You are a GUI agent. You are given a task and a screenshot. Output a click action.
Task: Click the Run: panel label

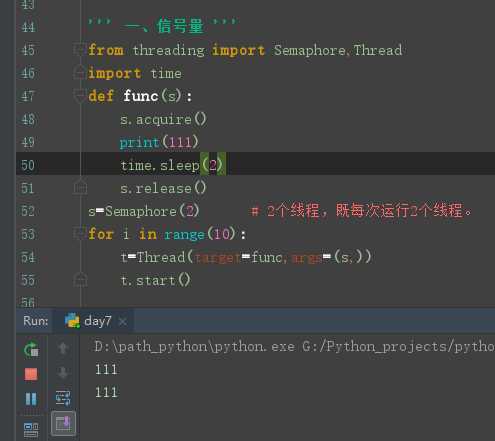coord(35,321)
